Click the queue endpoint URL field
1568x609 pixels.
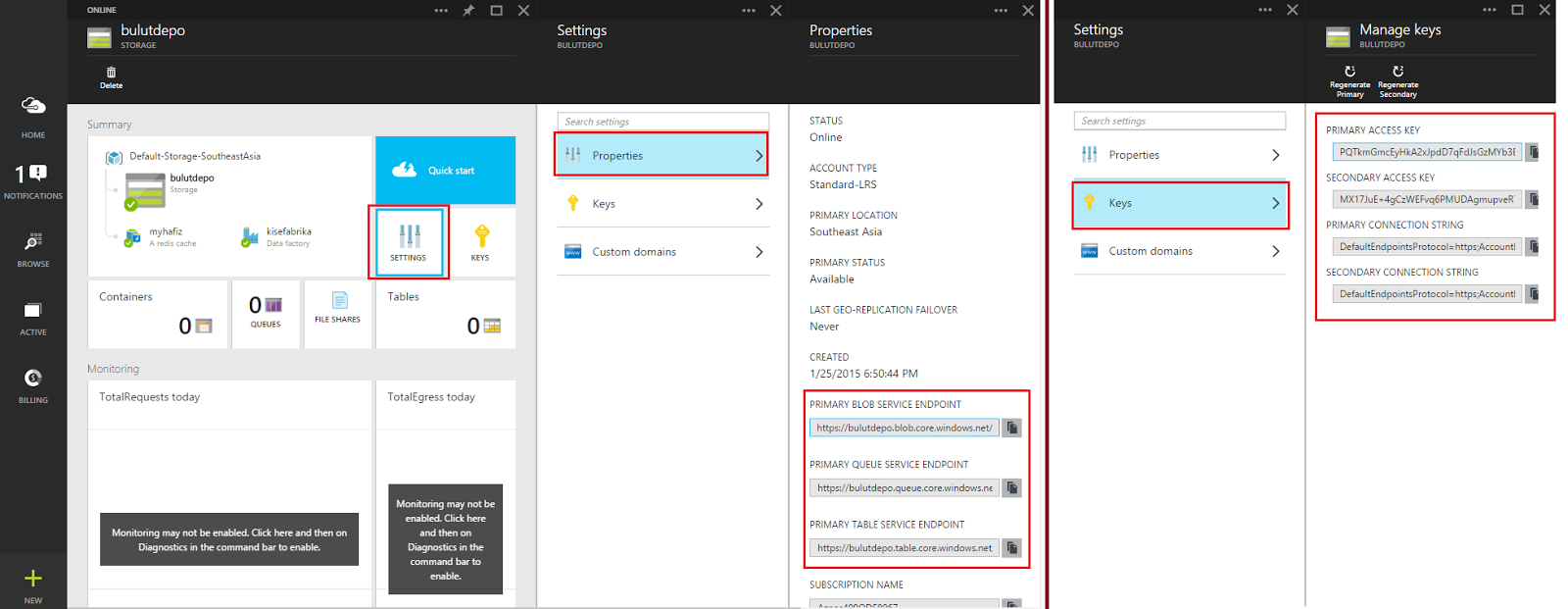(x=905, y=487)
